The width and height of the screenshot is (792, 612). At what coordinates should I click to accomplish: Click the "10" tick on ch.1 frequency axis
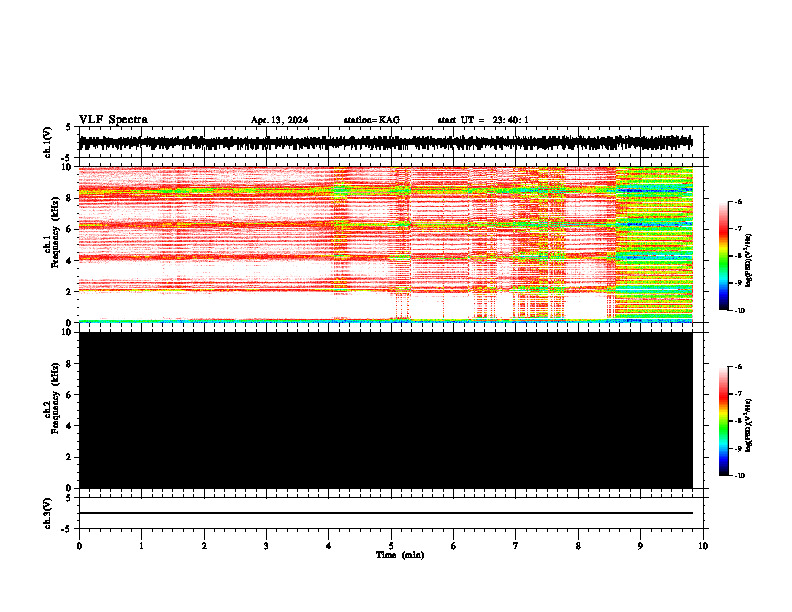[x=68, y=167]
